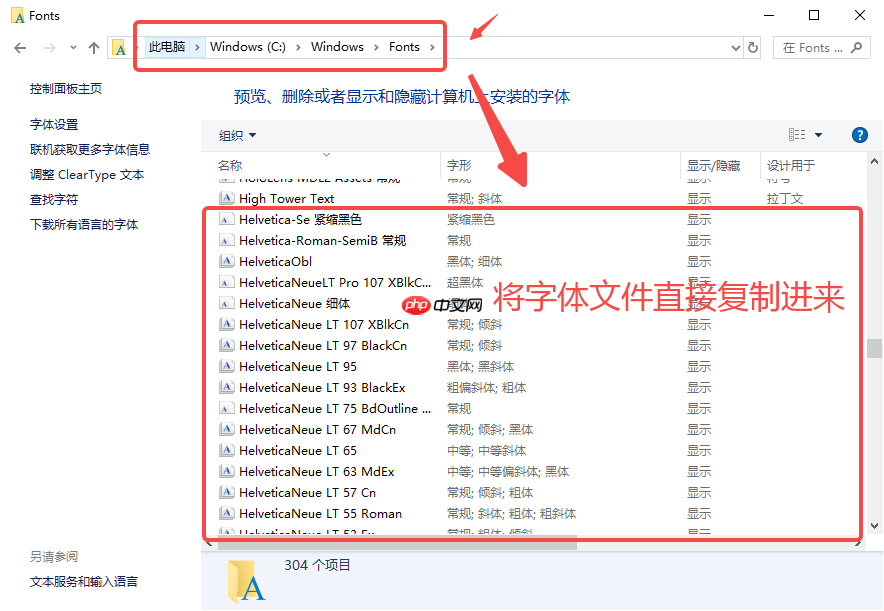The width and height of the screenshot is (884, 611).
Task: Click the HelveticaObl font file icon
Action: [225, 261]
